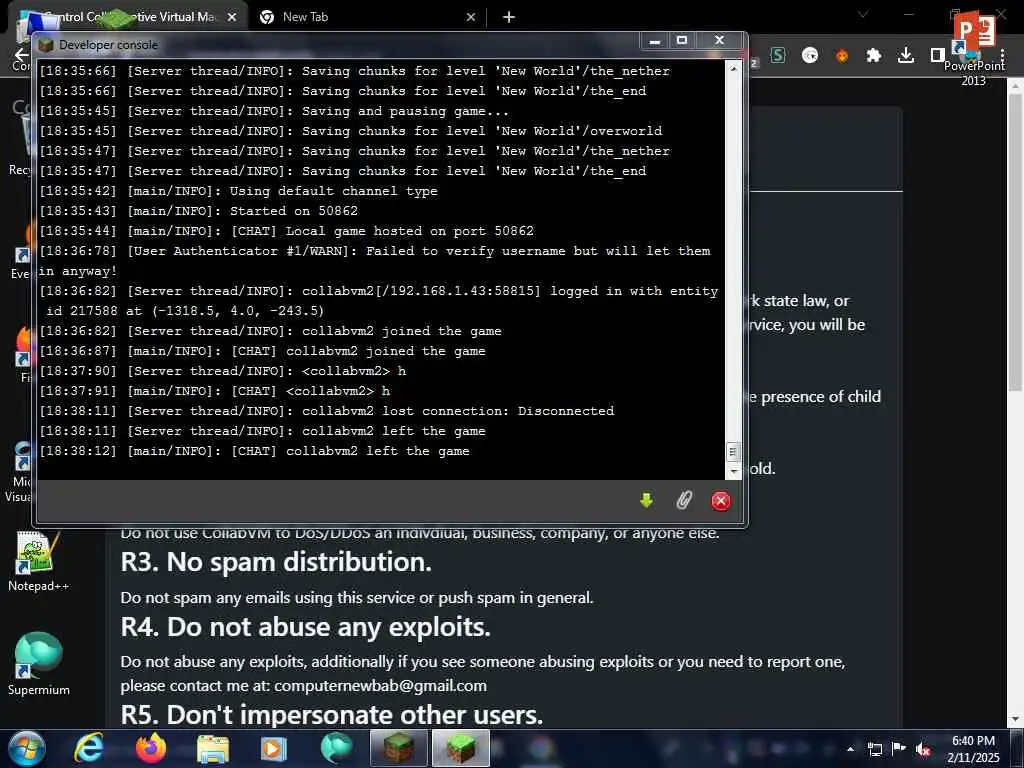Click the green S extension icon in browser toolbar

click(x=777, y=56)
